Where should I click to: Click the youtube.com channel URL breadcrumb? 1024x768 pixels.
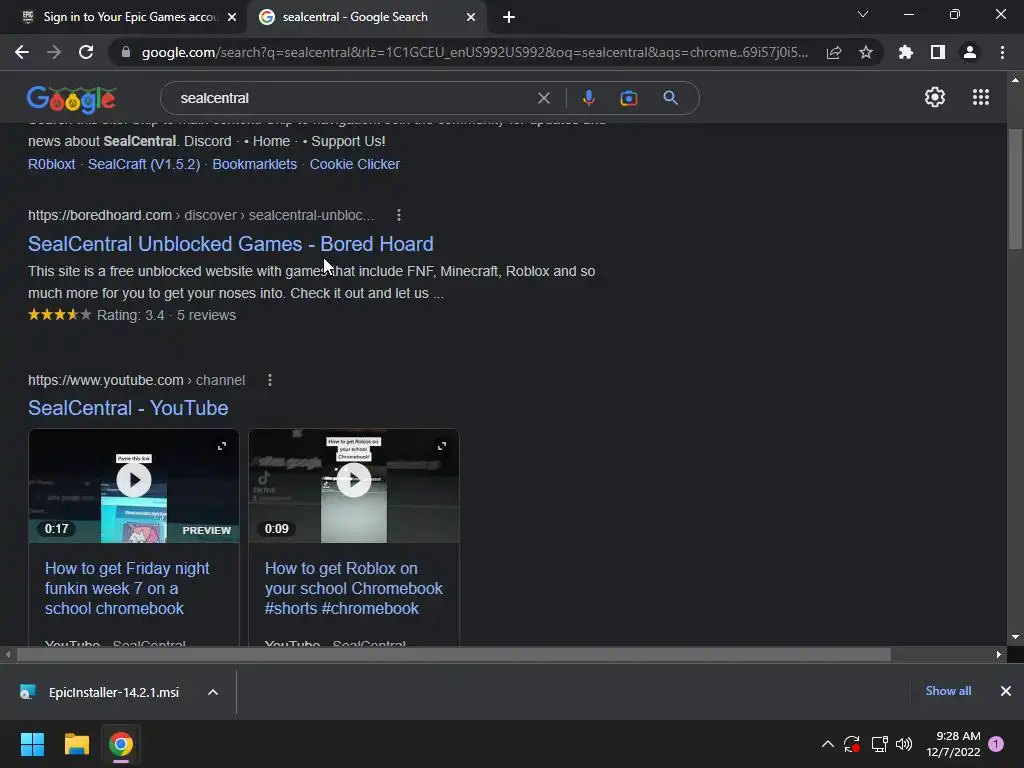136,380
